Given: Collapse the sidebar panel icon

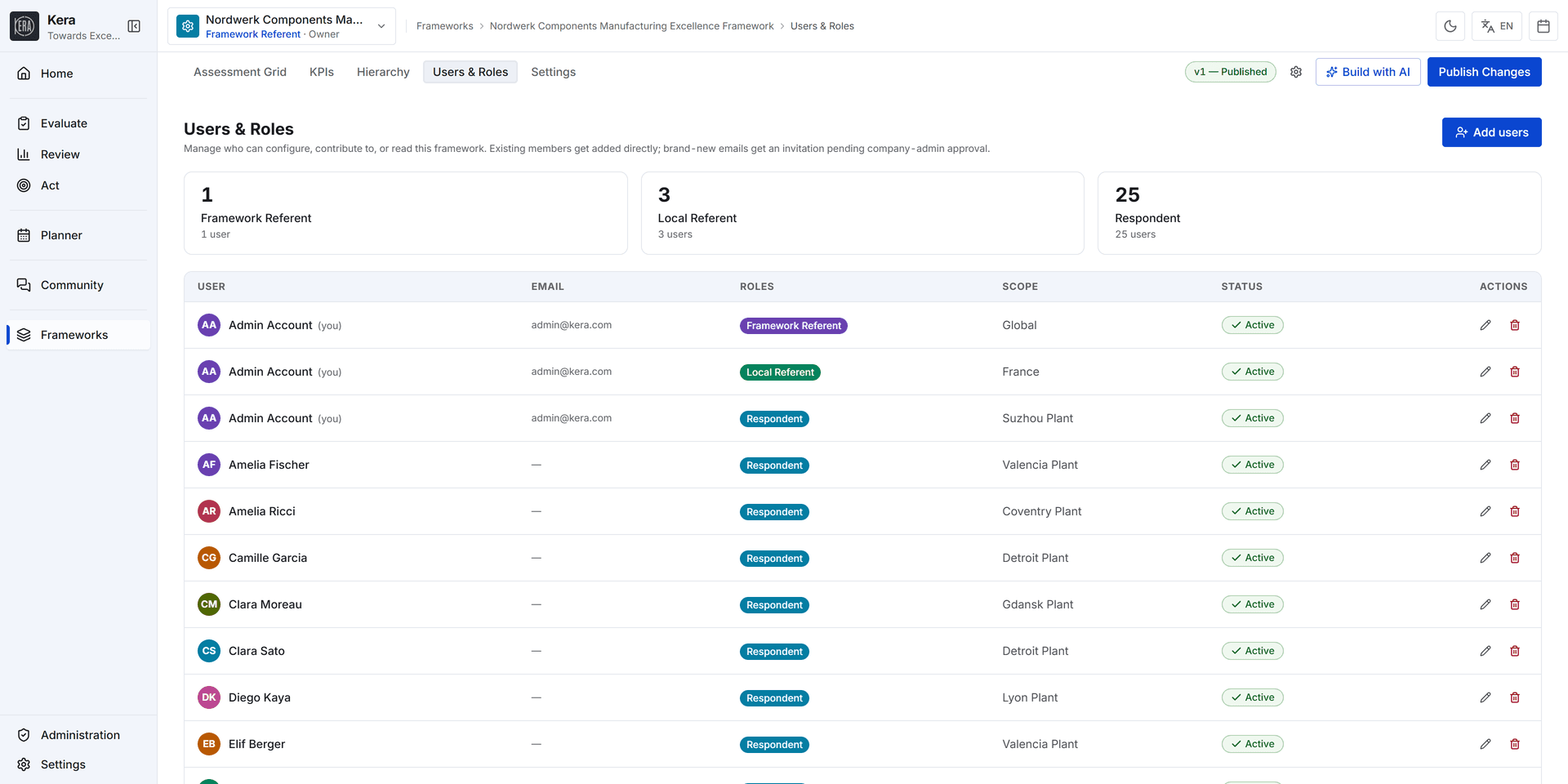Looking at the screenshot, I should pos(134,26).
